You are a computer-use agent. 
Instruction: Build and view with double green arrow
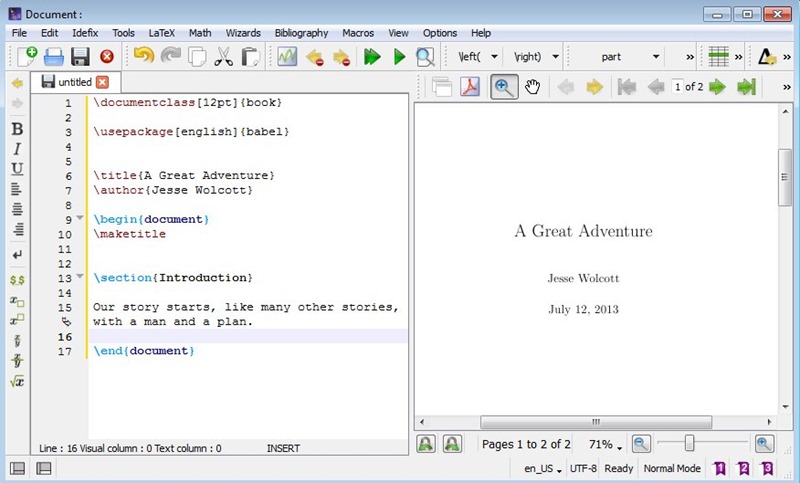click(x=372, y=57)
